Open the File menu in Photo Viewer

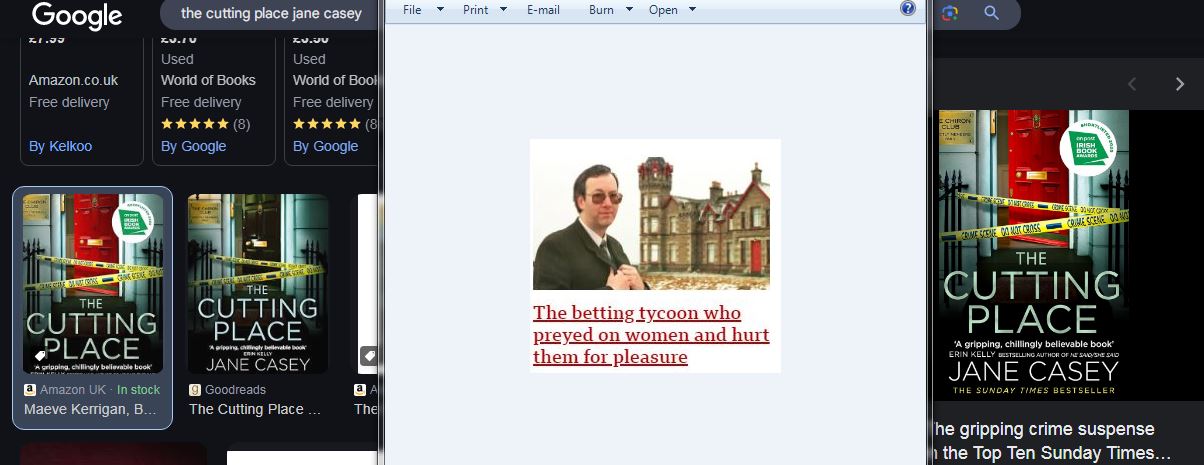tap(412, 10)
